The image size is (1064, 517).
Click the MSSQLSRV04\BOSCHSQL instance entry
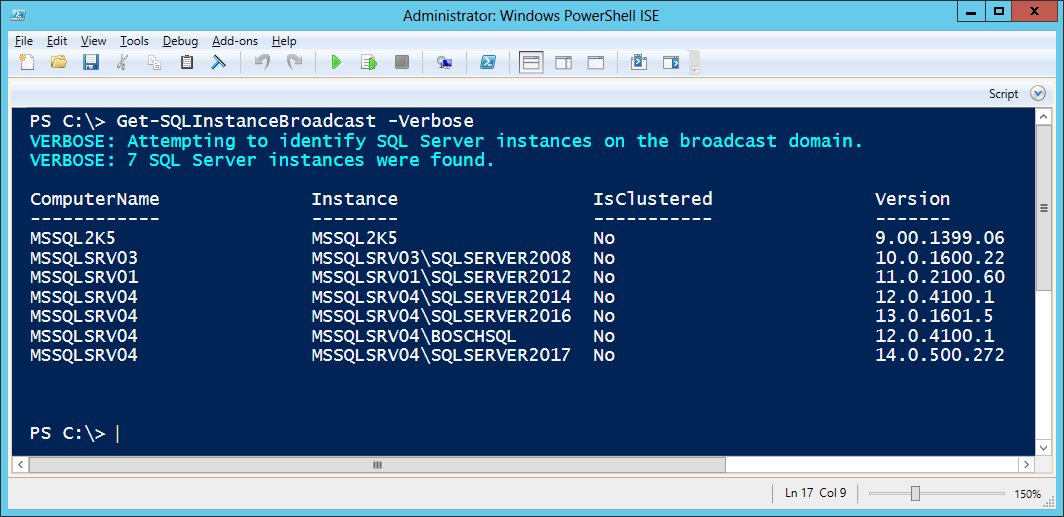coord(414,337)
